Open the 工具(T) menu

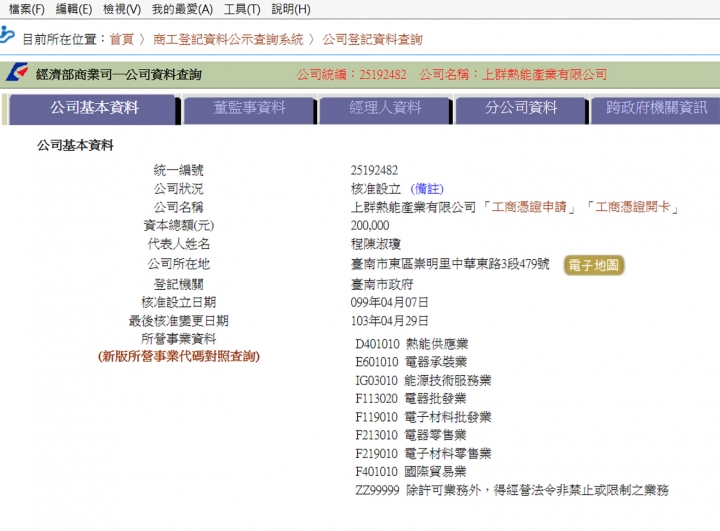(242, 9)
